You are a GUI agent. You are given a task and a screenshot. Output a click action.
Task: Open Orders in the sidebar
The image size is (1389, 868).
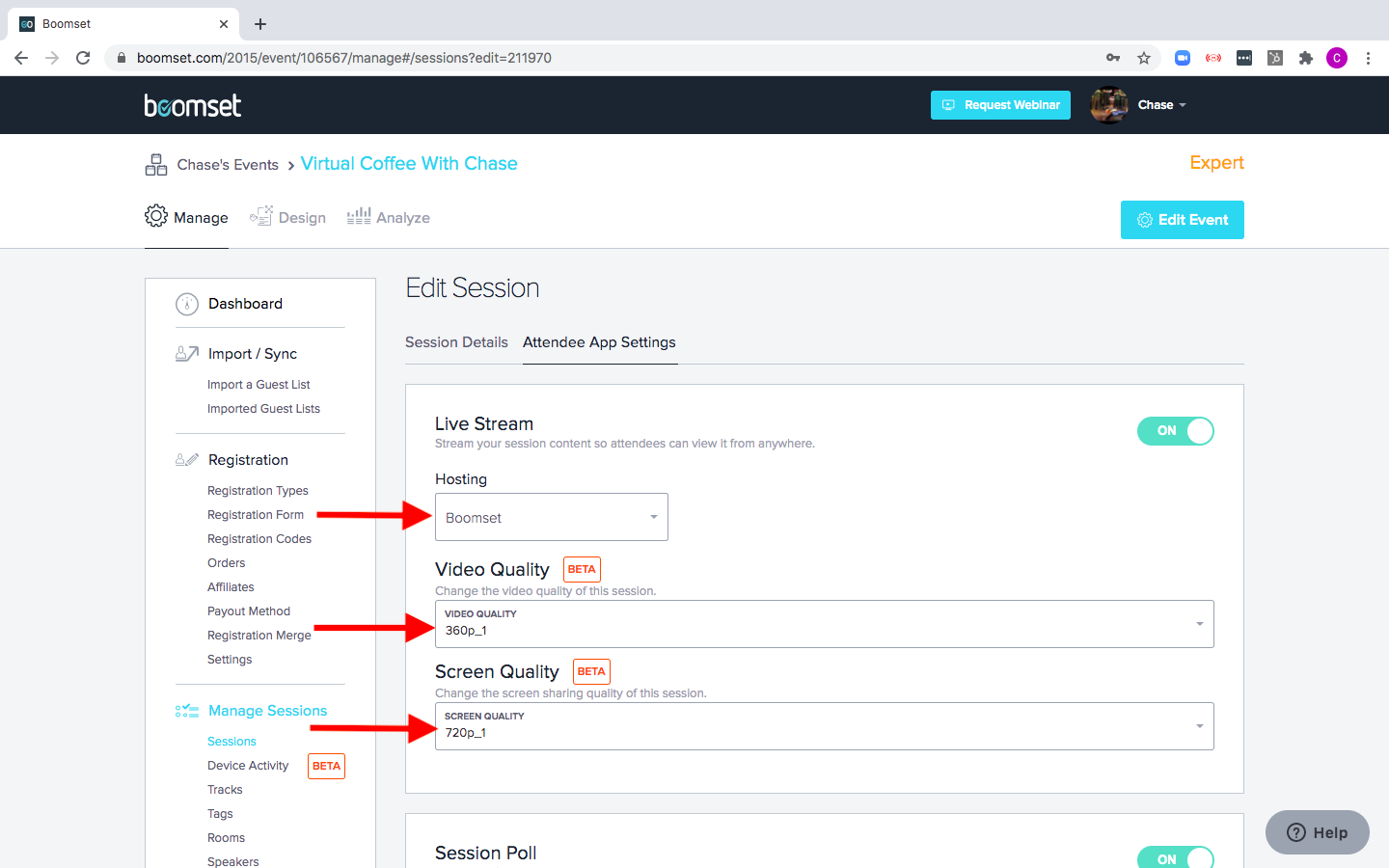pos(227,563)
